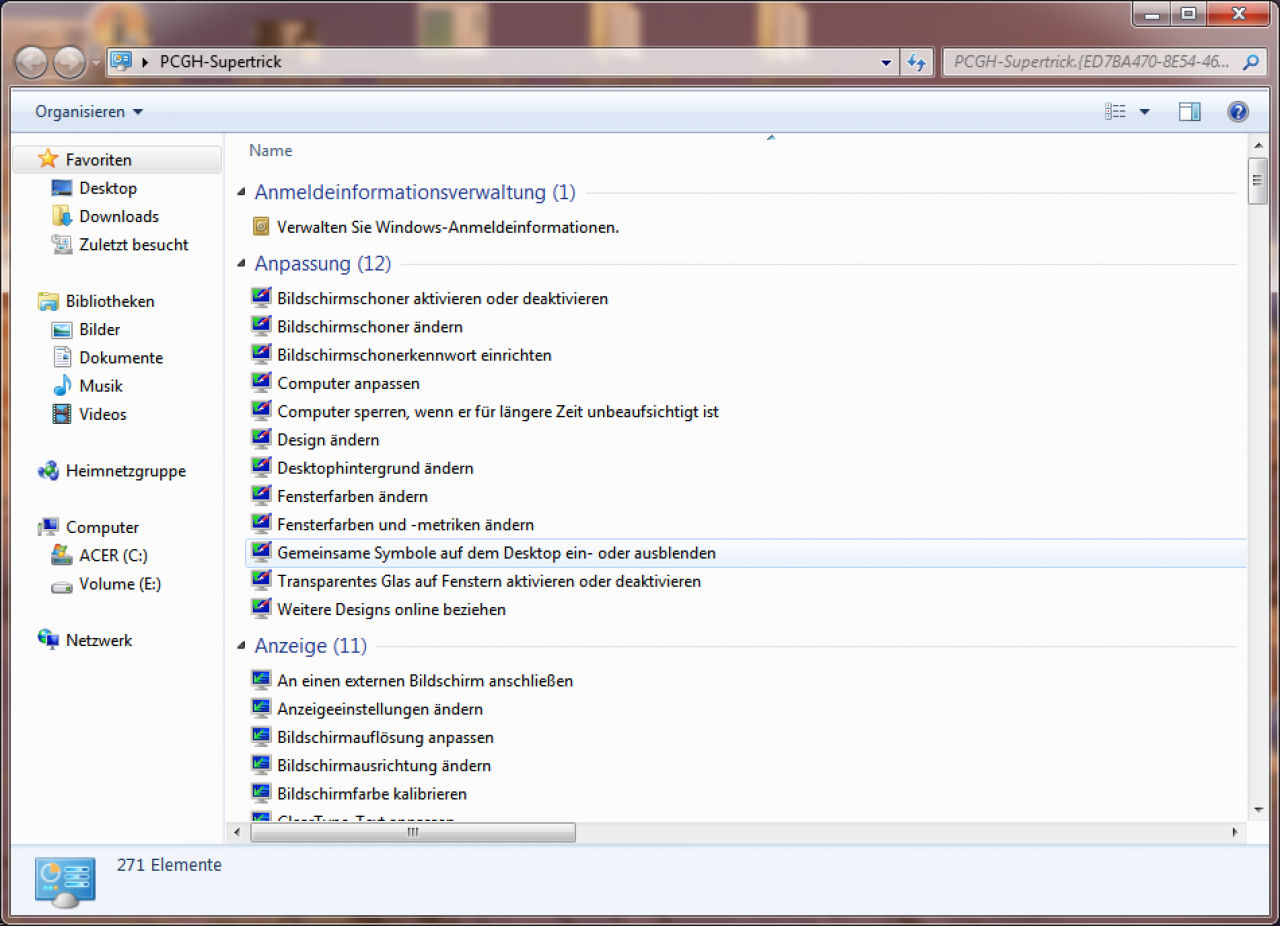Click the Anpassung (12) group header
The width and height of the screenshot is (1280, 926).
[x=323, y=264]
